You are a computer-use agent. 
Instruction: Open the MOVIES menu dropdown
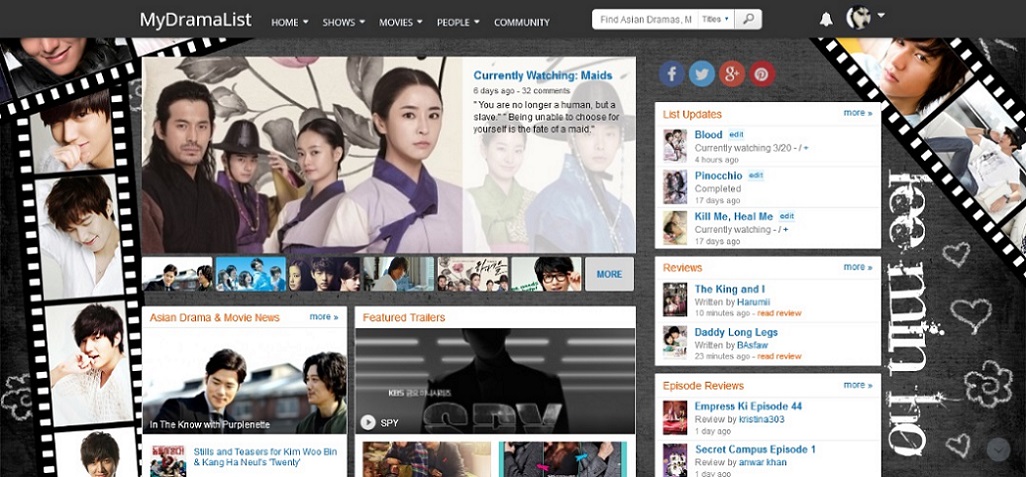coord(401,22)
